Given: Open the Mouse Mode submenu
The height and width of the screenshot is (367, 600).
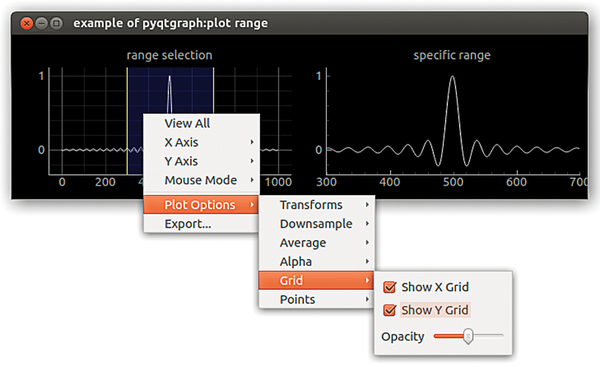Looking at the screenshot, I should coord(201,180).
